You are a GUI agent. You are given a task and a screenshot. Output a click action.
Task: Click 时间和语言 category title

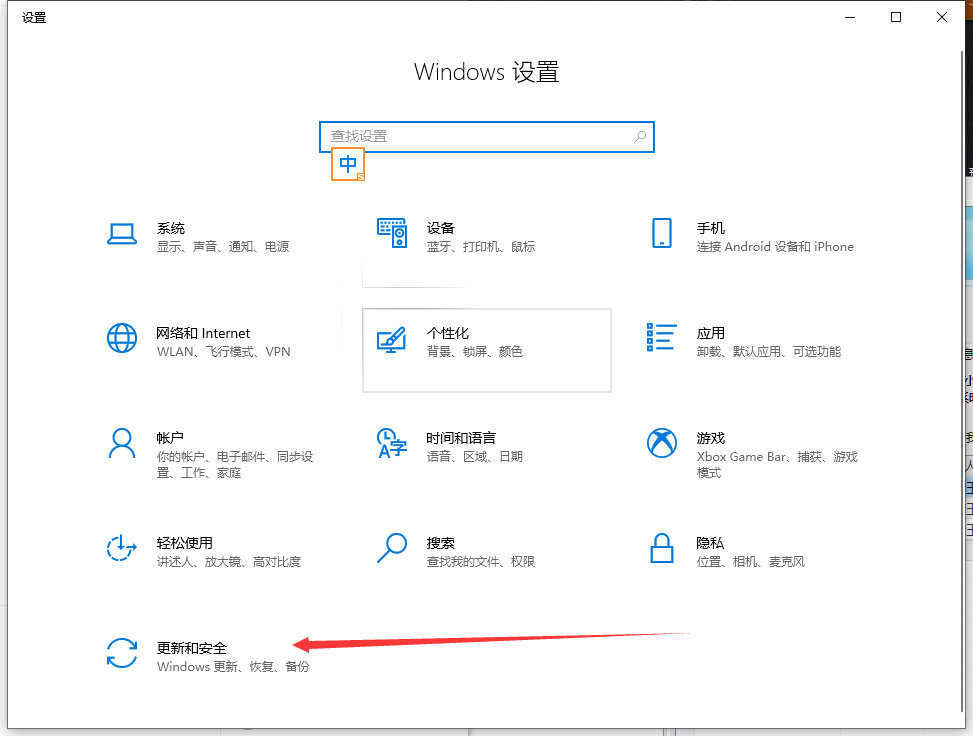point(461,438)
